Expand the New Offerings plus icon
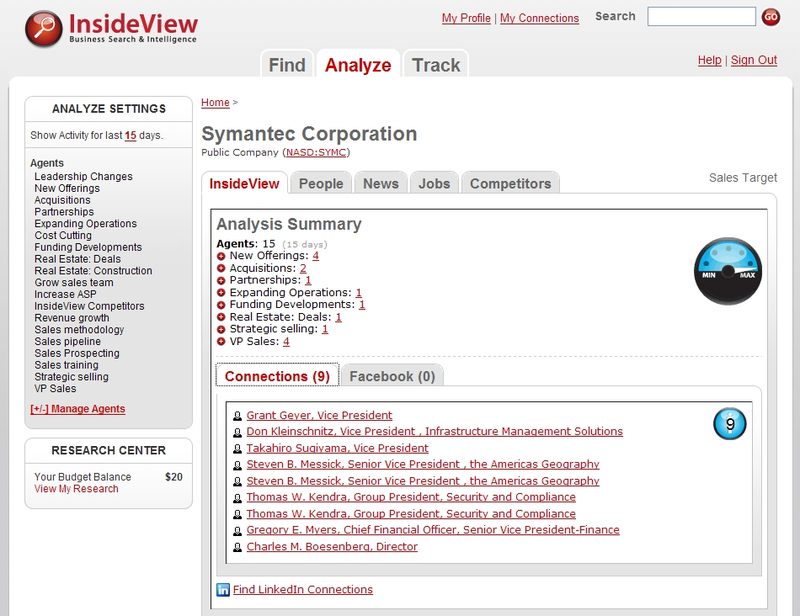 point(221,256)
